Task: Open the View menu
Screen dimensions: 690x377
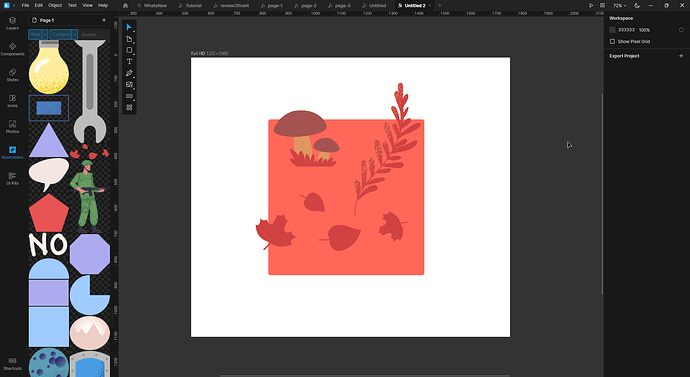Action: (x=88, y=5)
